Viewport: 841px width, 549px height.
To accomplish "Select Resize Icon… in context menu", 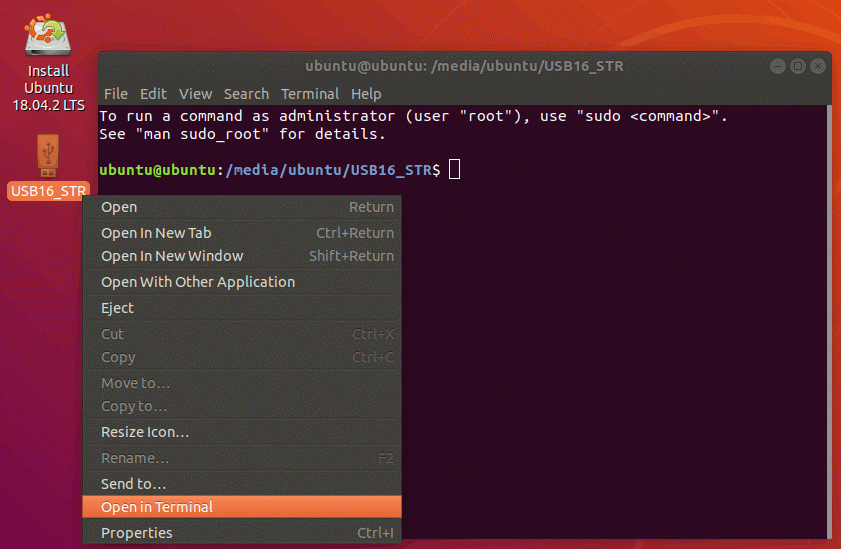I will (242, 432).
